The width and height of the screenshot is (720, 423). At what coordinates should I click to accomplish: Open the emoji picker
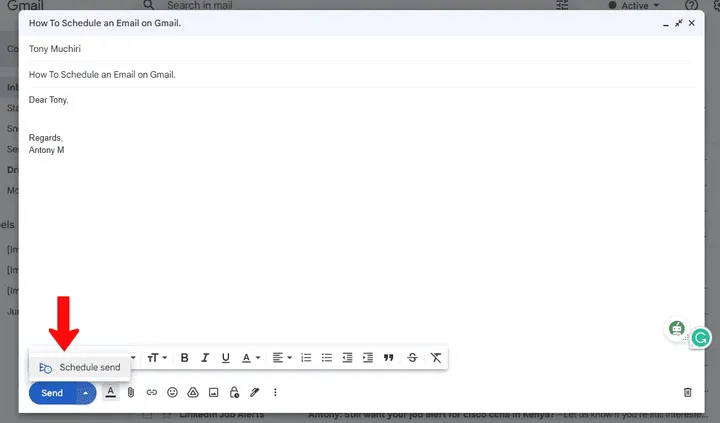tap(172, 393)
